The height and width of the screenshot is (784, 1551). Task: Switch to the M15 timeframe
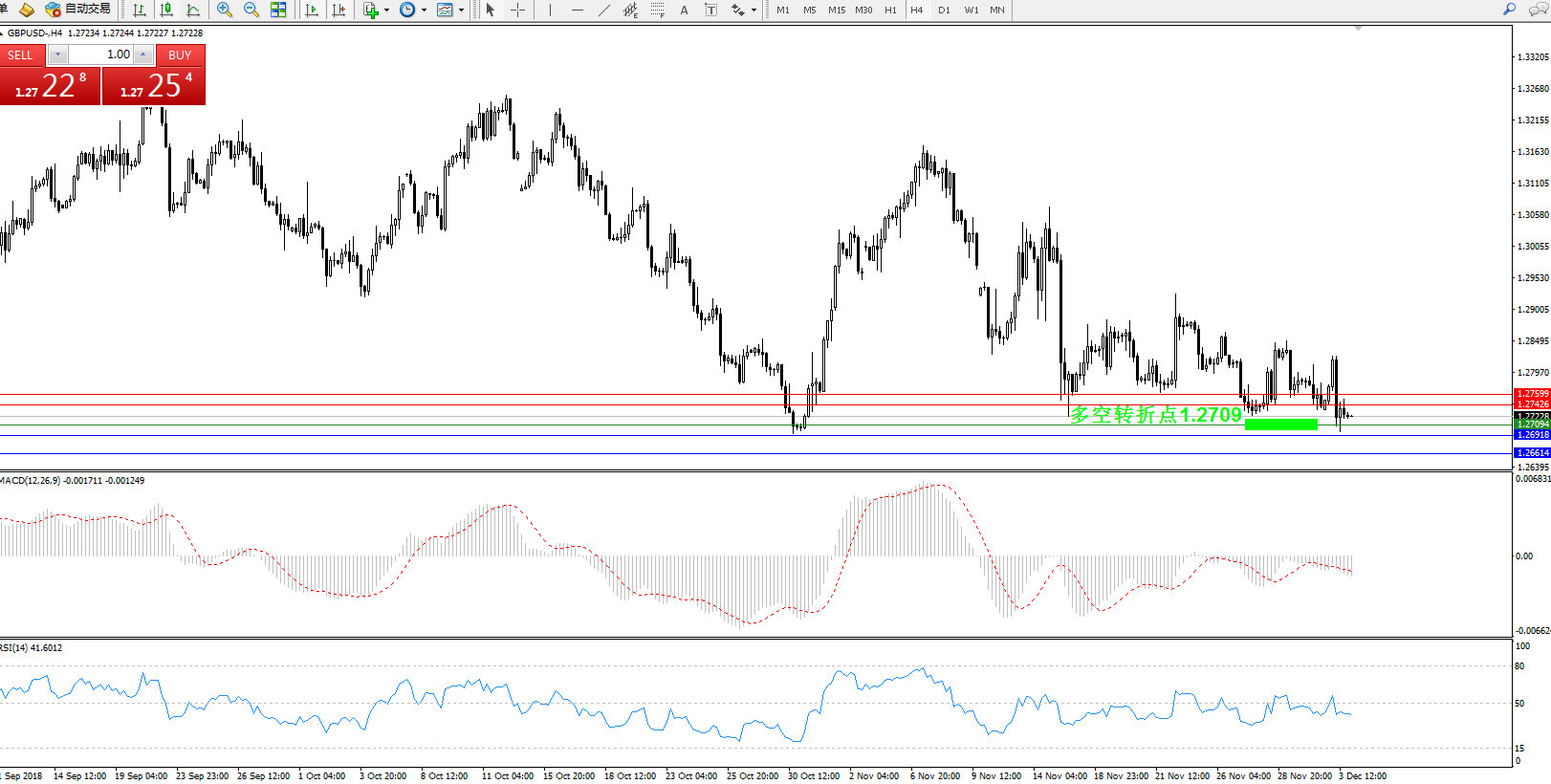point(837,10)
